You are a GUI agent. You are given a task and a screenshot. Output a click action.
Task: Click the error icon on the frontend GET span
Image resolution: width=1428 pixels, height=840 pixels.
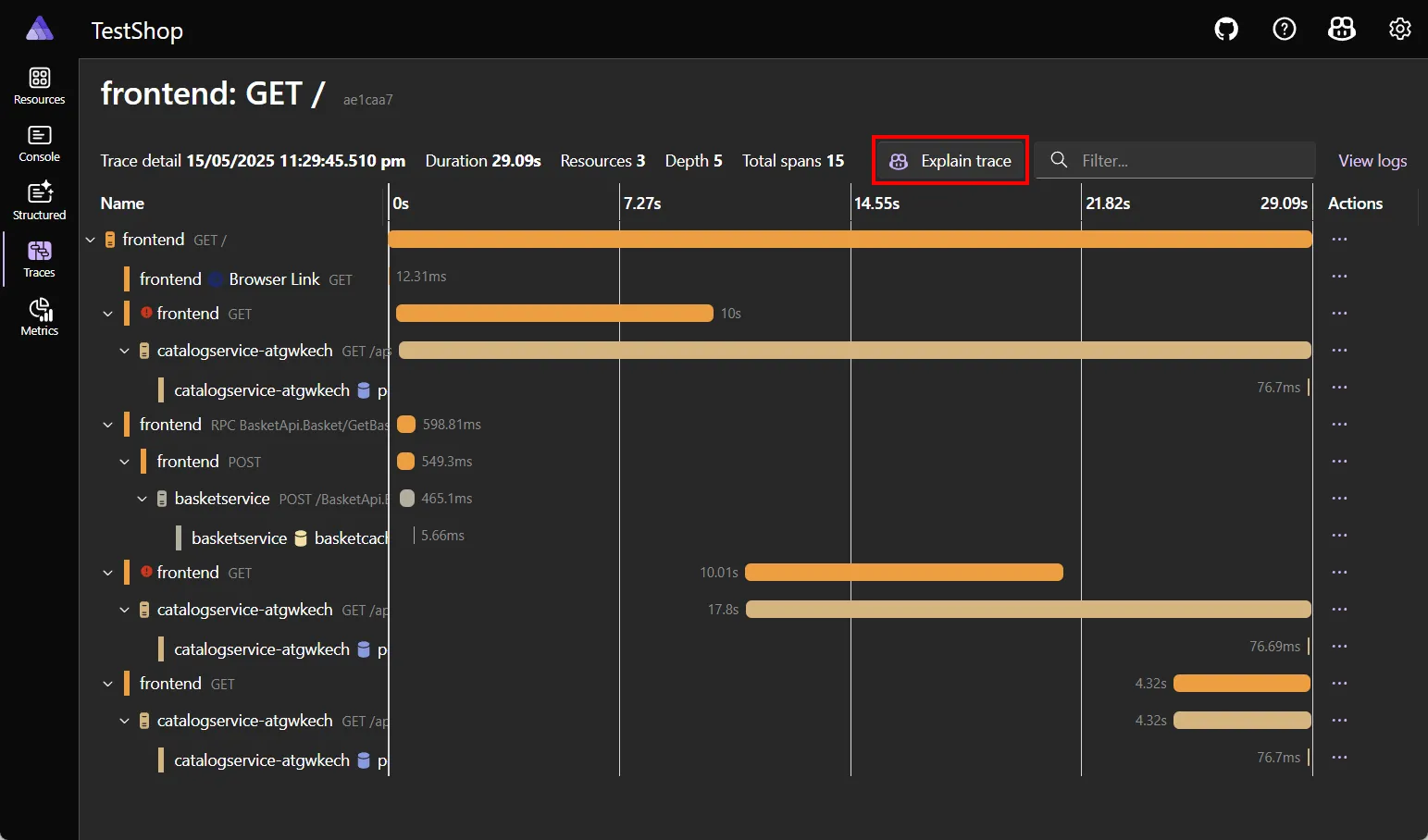147,313
